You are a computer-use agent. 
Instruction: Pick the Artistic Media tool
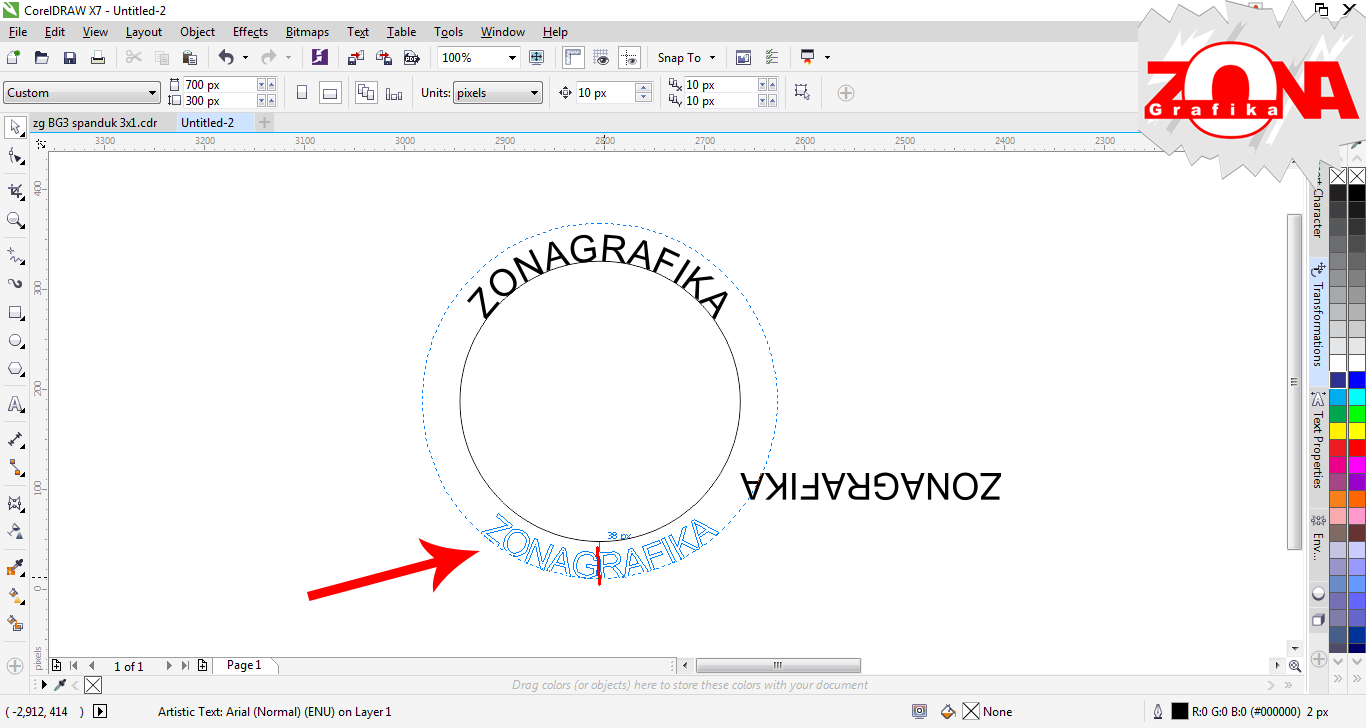(15, 283)
